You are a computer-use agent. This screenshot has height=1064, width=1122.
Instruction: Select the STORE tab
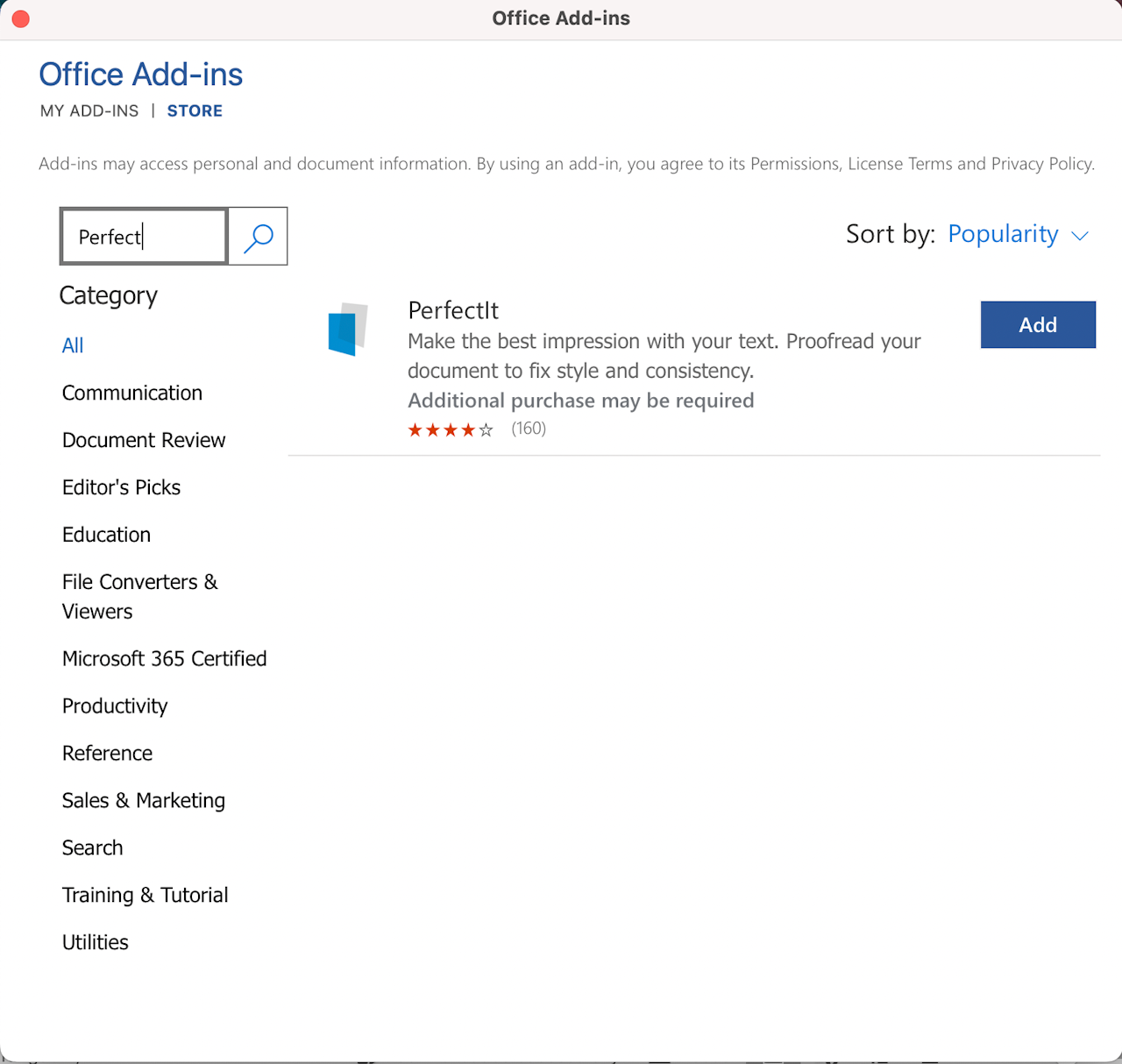click(x=195, y=111)
